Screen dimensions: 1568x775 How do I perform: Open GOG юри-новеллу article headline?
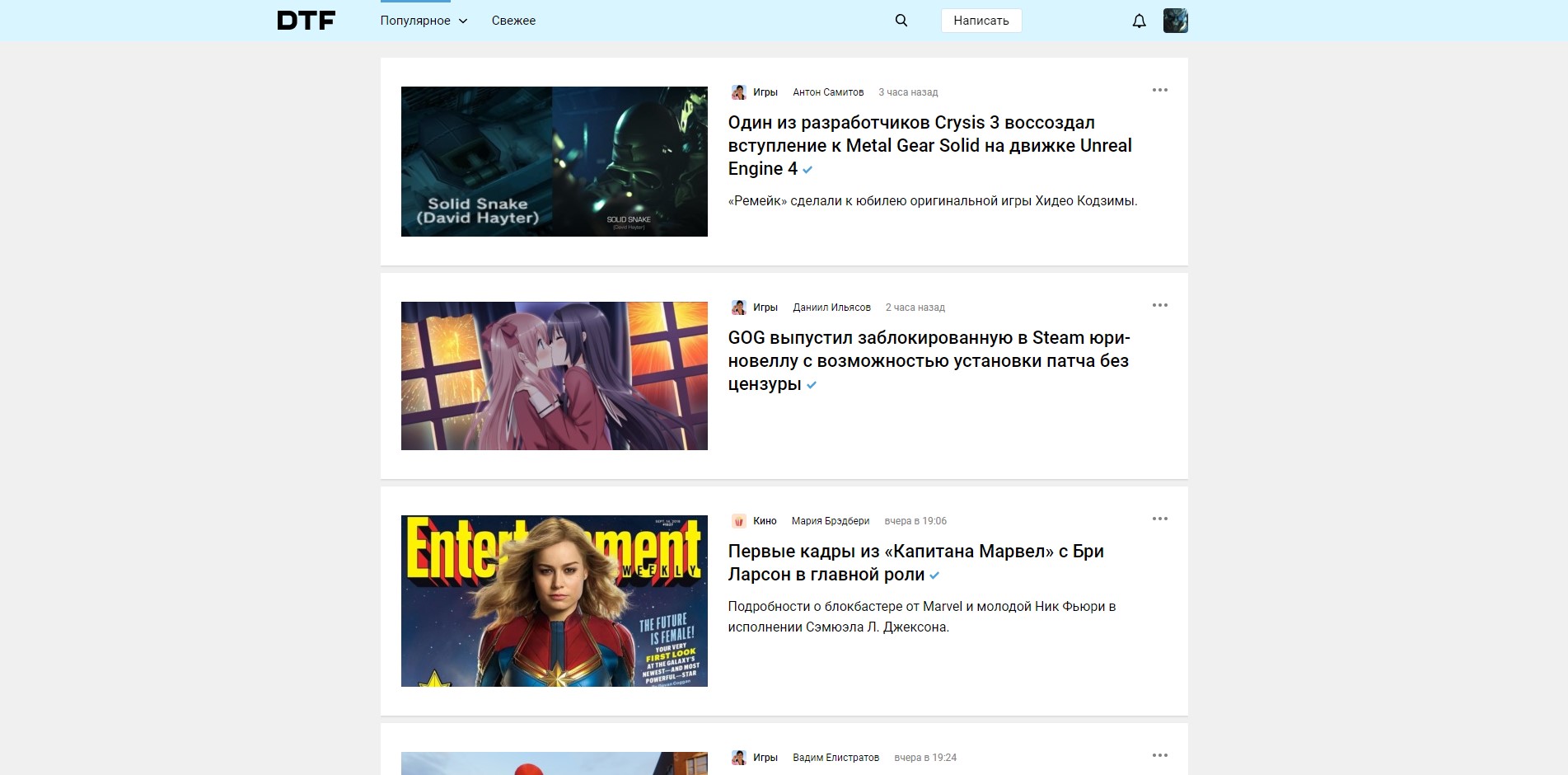(x=929, y=361)
